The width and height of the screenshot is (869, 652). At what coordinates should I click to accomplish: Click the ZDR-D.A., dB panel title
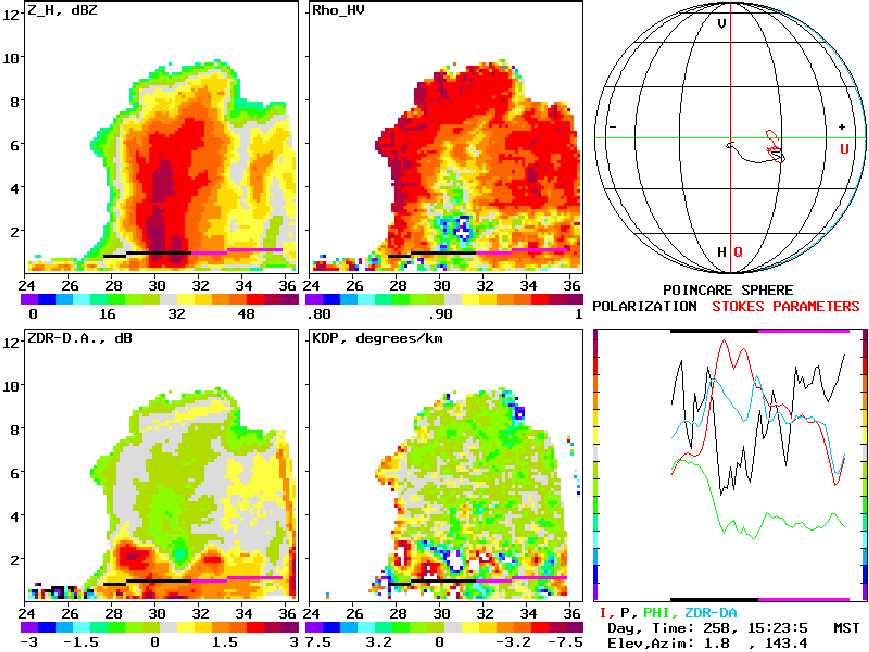tap(80, 339)
